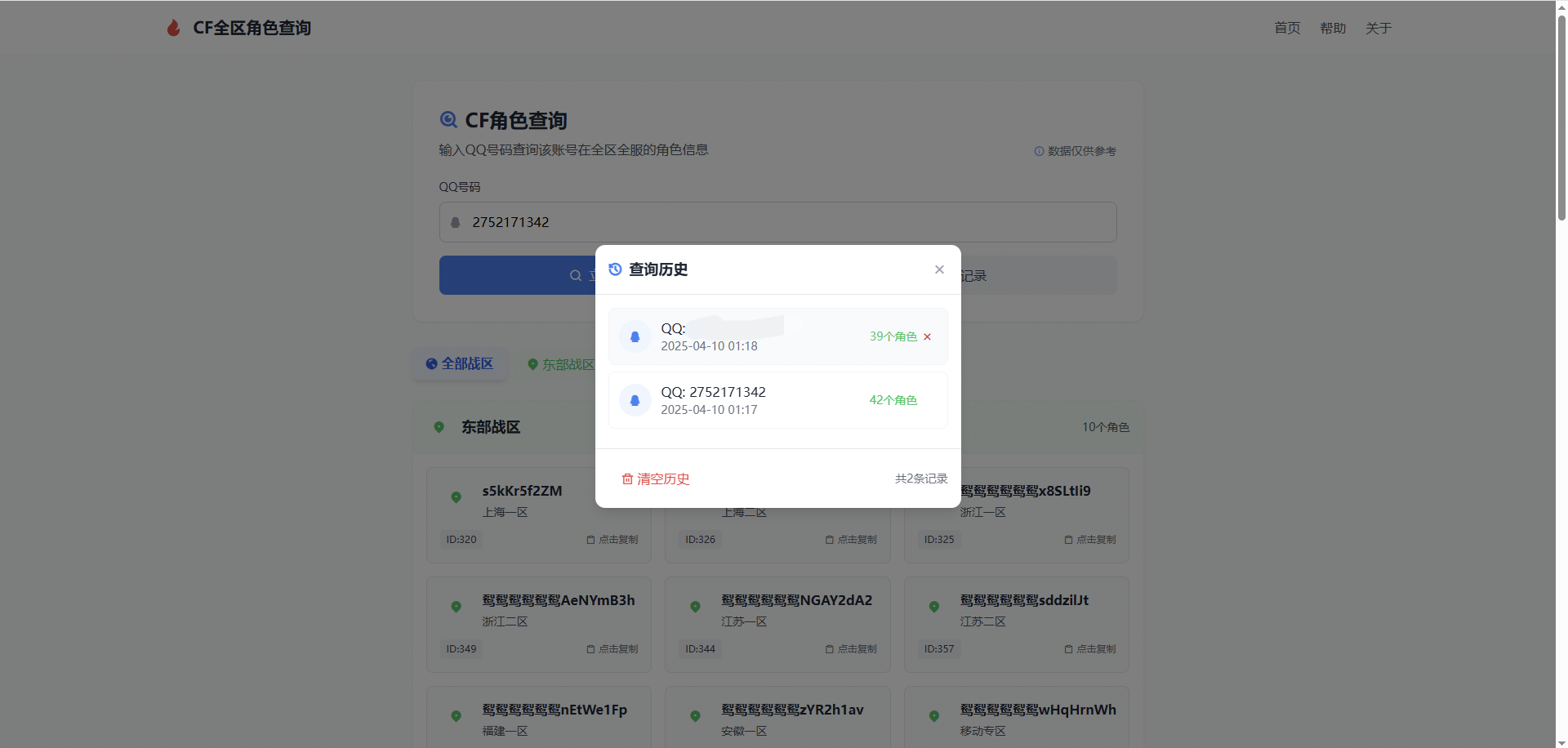Click the location pin icon beside 东部战区 section header
Viewport: 1568px width, 748px height.
coord(439,426)
